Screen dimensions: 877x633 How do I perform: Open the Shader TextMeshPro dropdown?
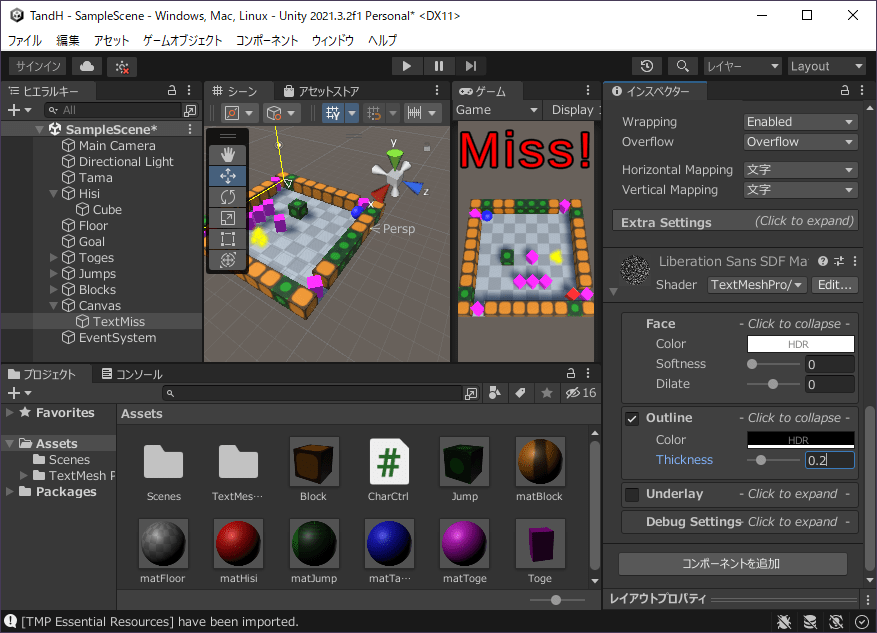point(757,285)
